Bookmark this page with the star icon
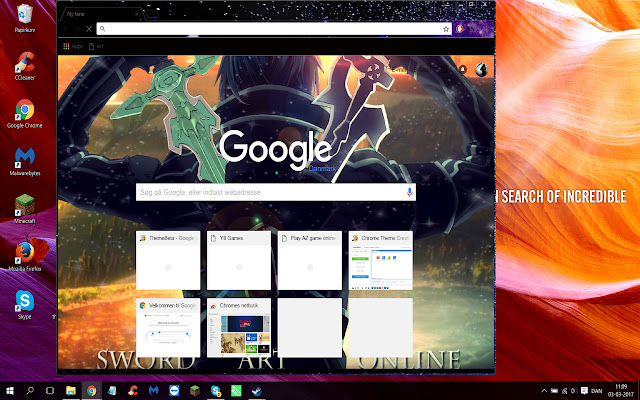 (446, 29)
